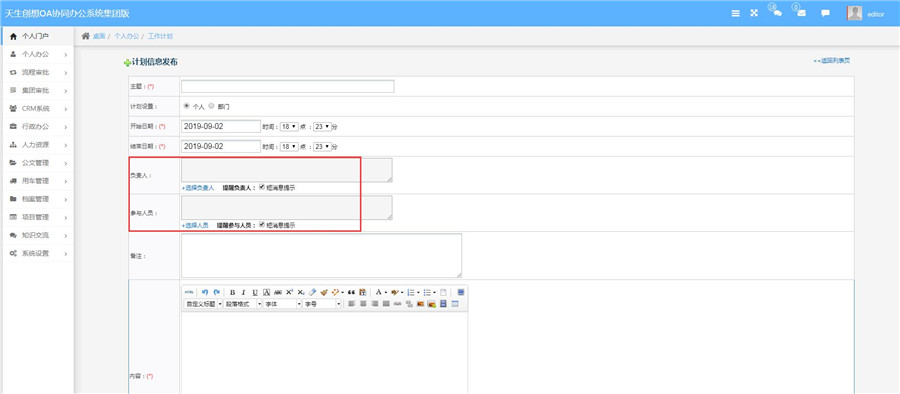The image size is (900, 394).
Task: Open the background highlight color picker
Action: coord(394,292)
